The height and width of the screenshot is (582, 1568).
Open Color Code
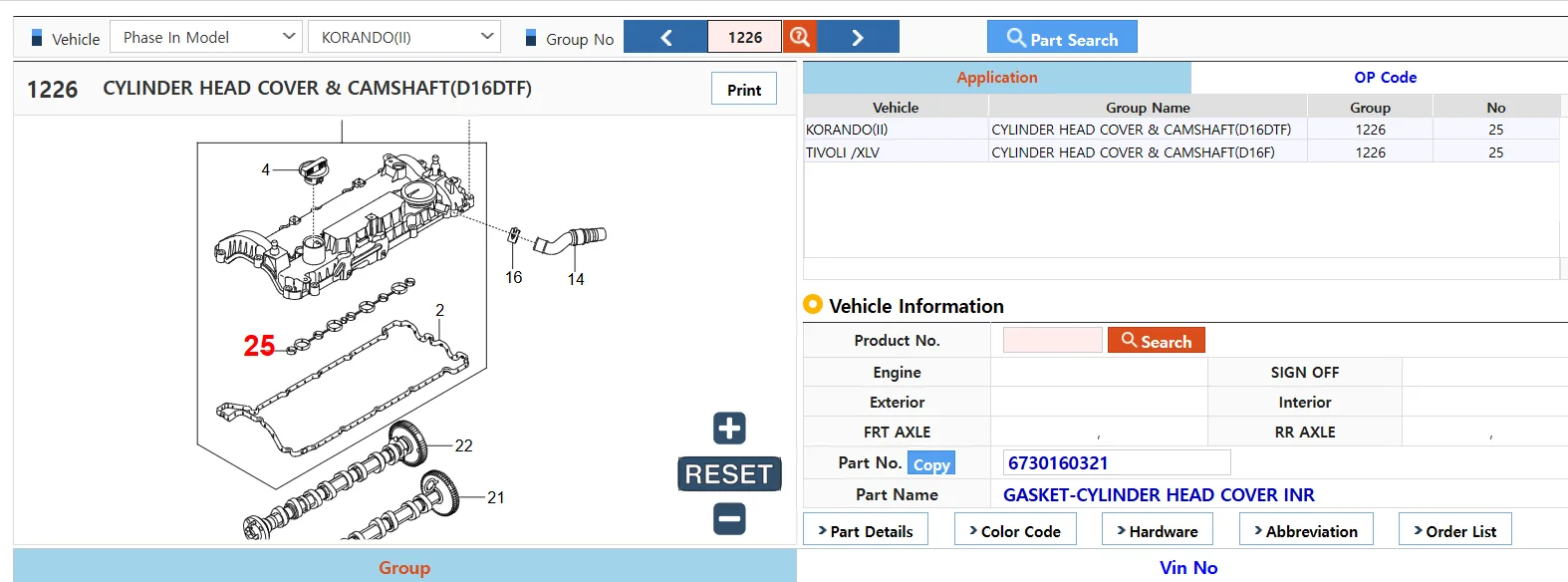(1014, 530)
